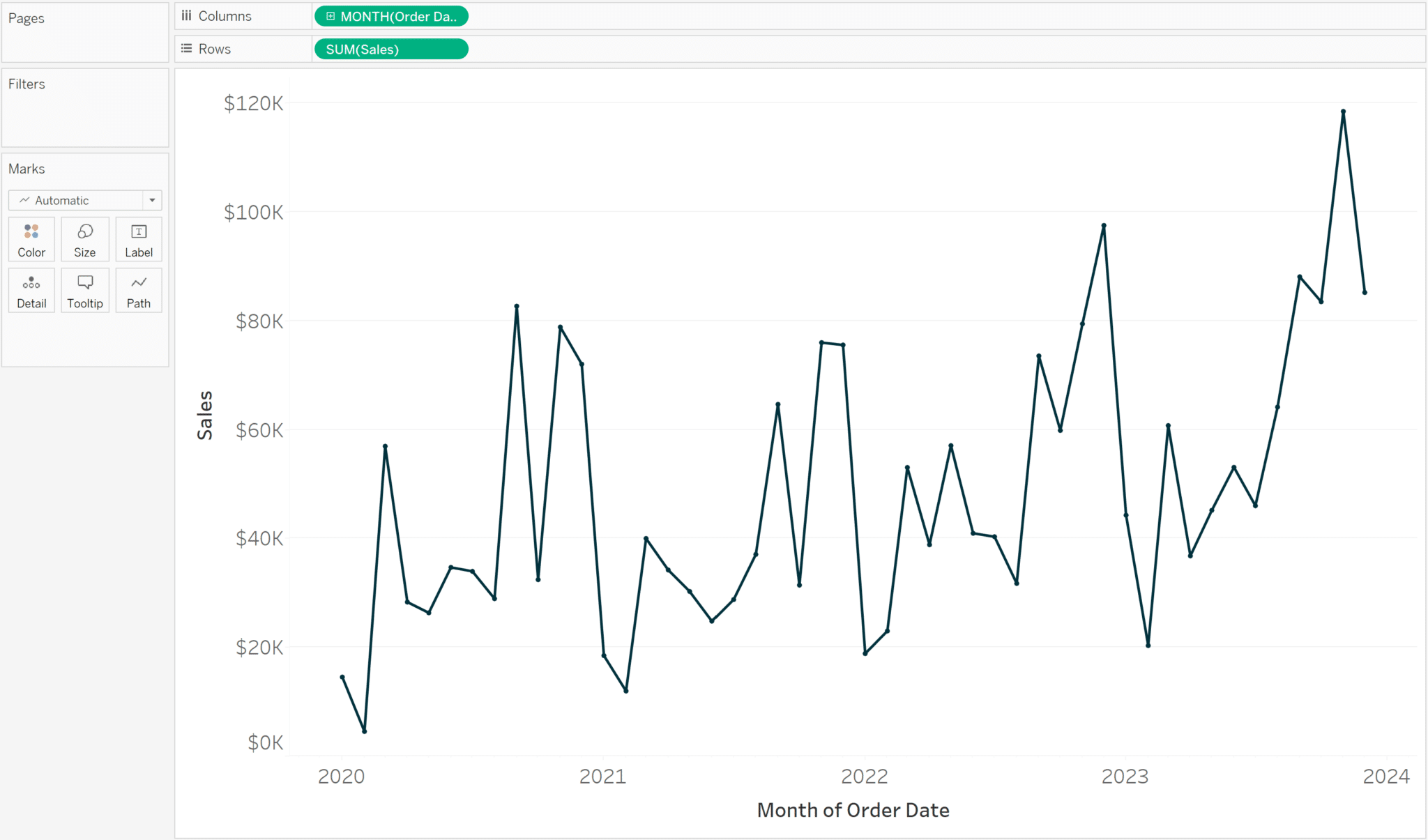Select the highest sales peak near $120K

tap(1342, 110)
